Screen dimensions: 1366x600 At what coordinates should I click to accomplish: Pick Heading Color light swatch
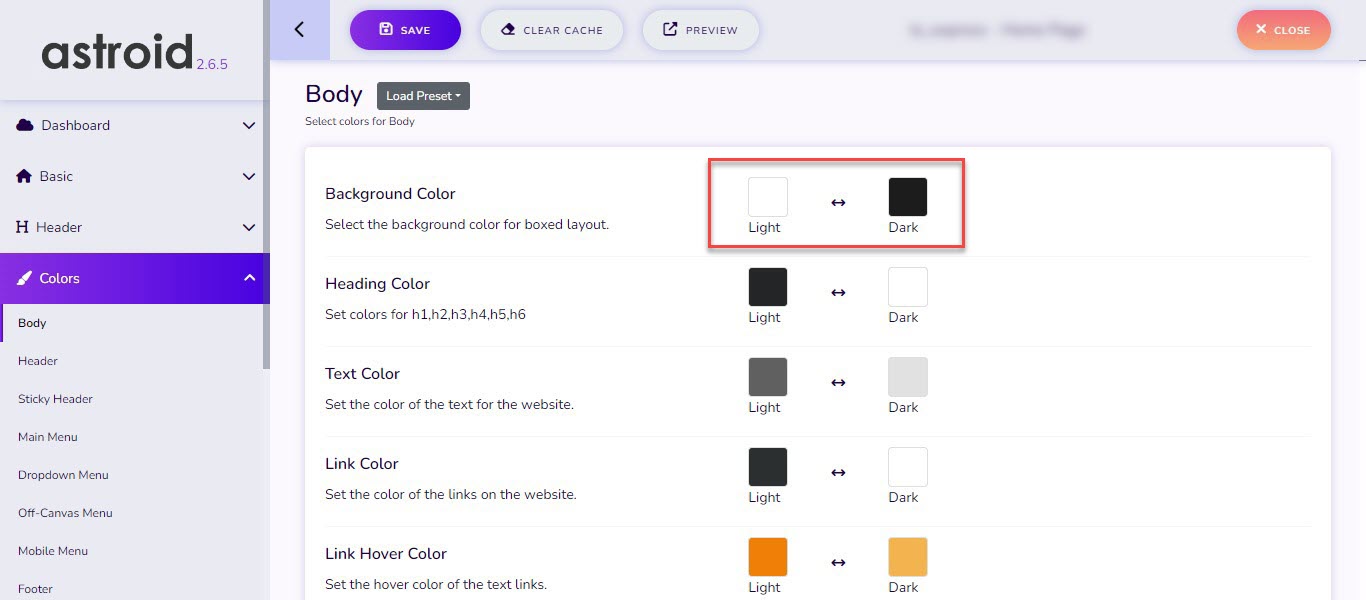pos(768,287)
